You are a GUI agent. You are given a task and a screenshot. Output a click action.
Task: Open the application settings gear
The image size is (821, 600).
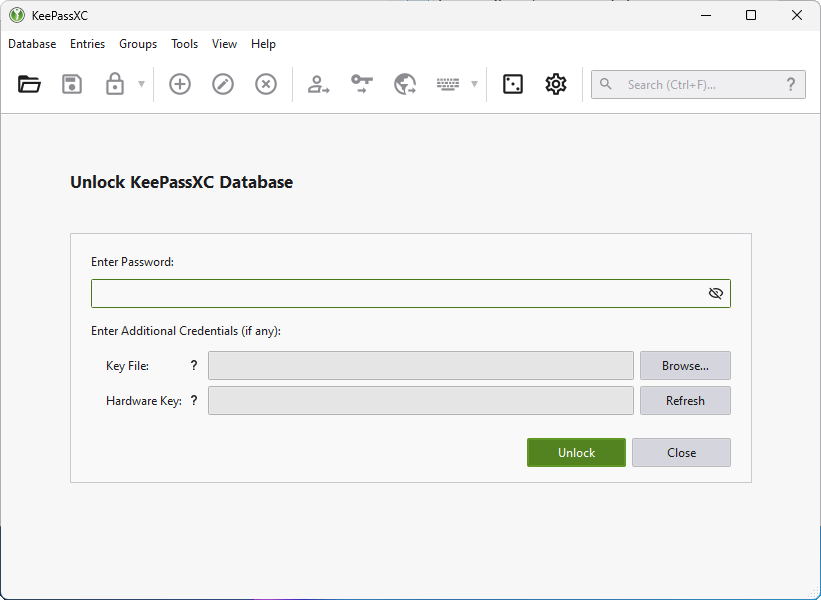pos(555,84)
